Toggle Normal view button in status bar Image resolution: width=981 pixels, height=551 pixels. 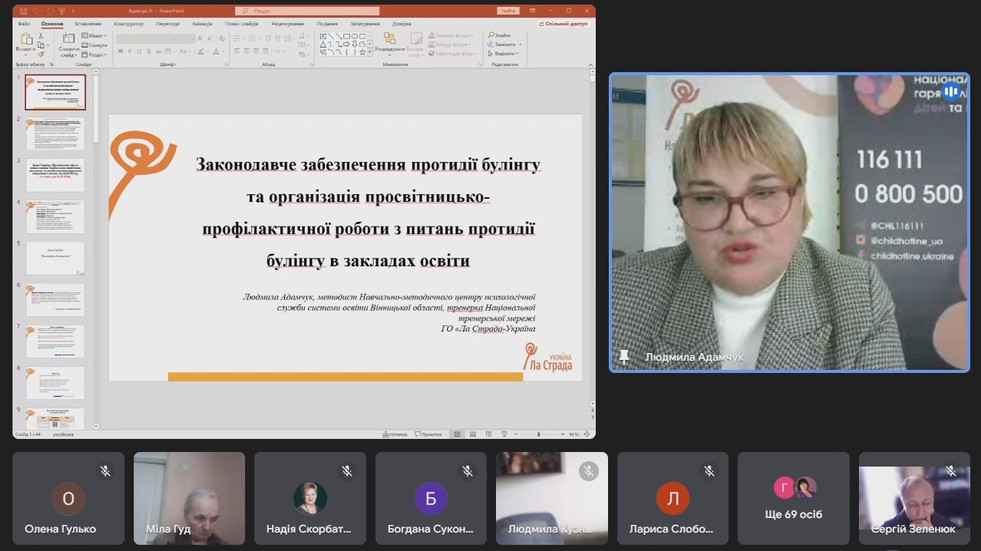pyautogui.click(x=457, y=434)
